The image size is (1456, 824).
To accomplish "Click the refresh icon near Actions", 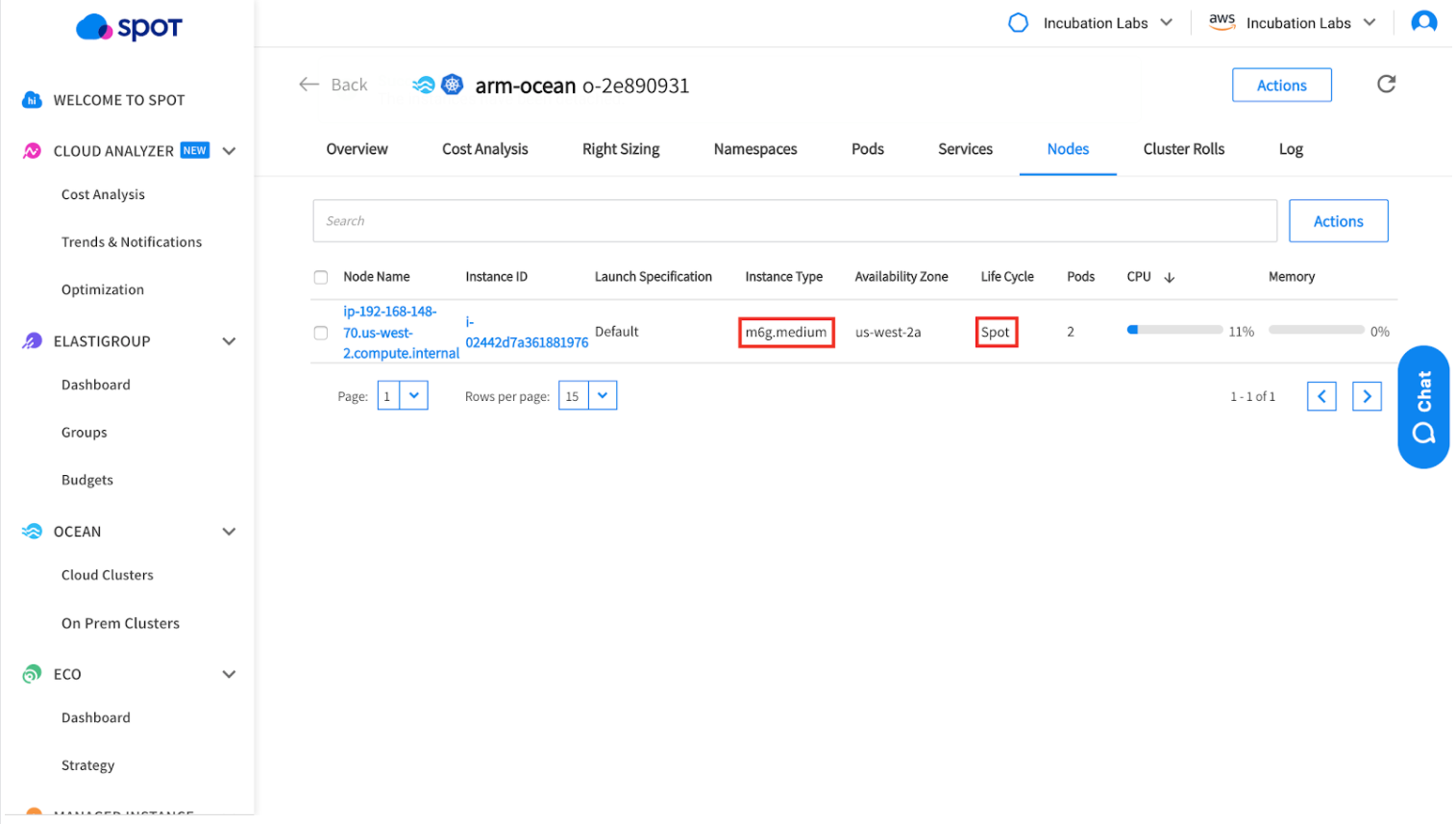I will point(1385,85).
